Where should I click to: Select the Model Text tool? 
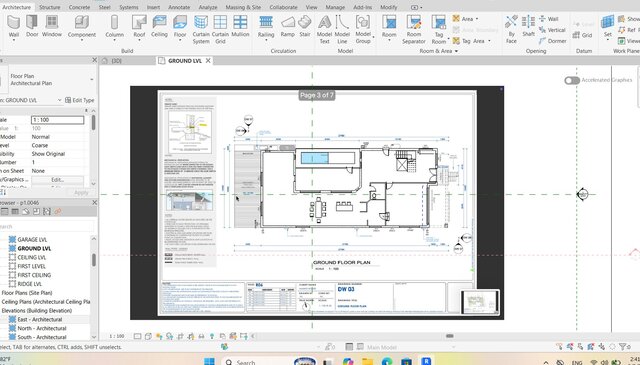324,29
